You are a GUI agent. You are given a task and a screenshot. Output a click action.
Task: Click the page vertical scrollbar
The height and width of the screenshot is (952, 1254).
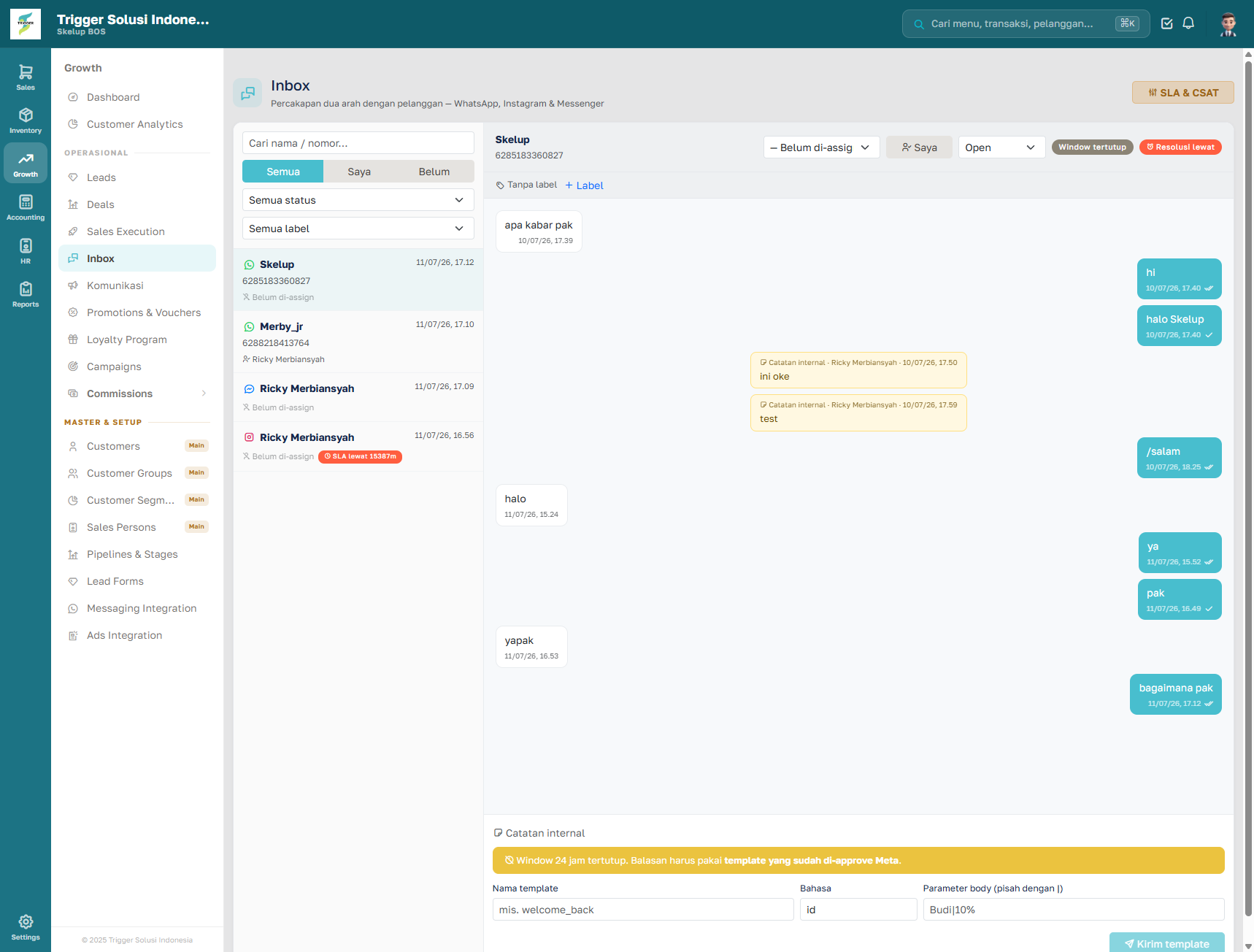[x=1248, y=489]
